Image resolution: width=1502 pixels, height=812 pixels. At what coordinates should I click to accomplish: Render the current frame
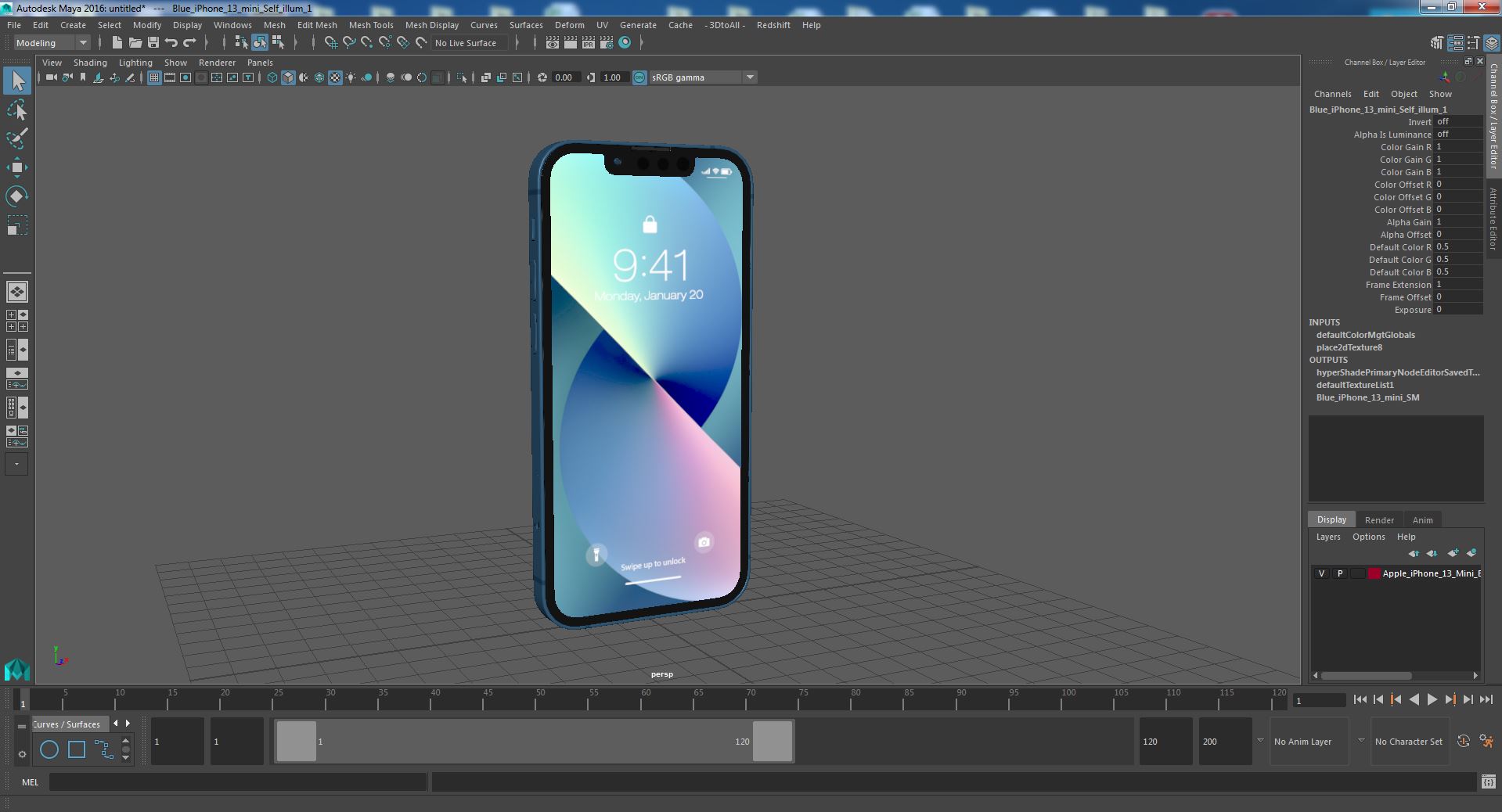tap(571, 43)
